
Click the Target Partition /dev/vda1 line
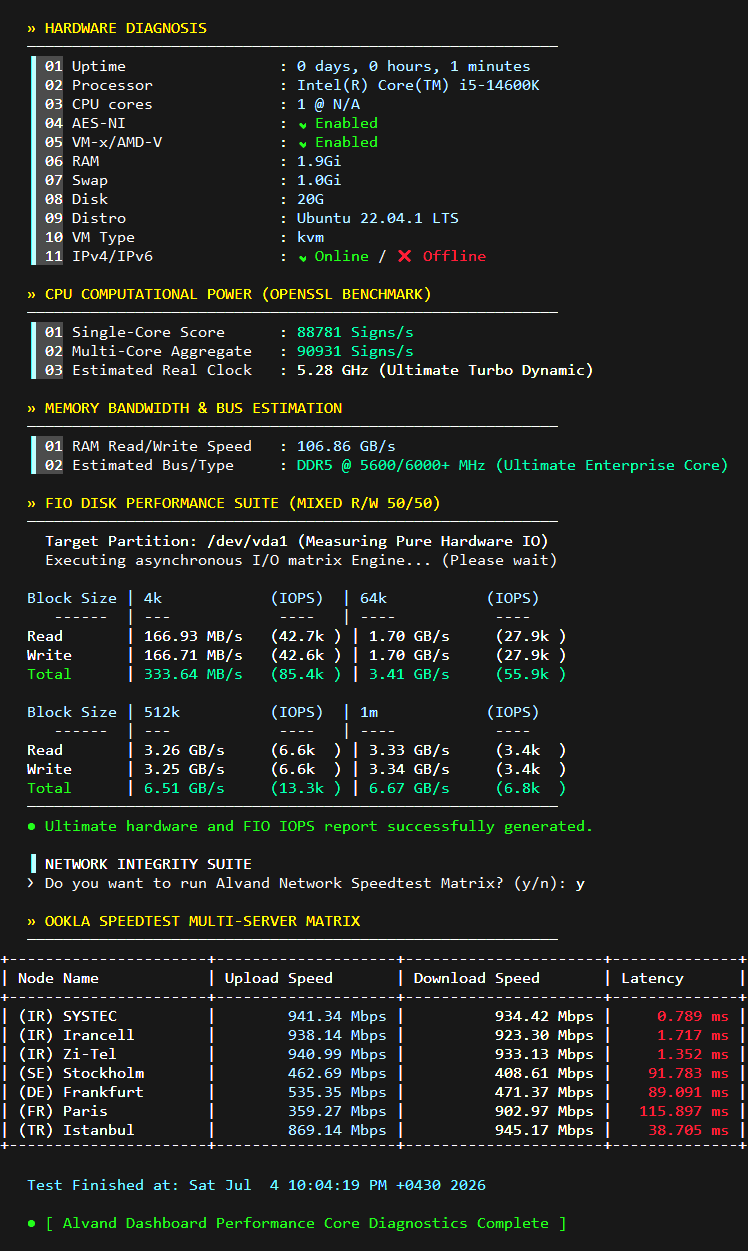pyautogui.click(x=297, y=541)
